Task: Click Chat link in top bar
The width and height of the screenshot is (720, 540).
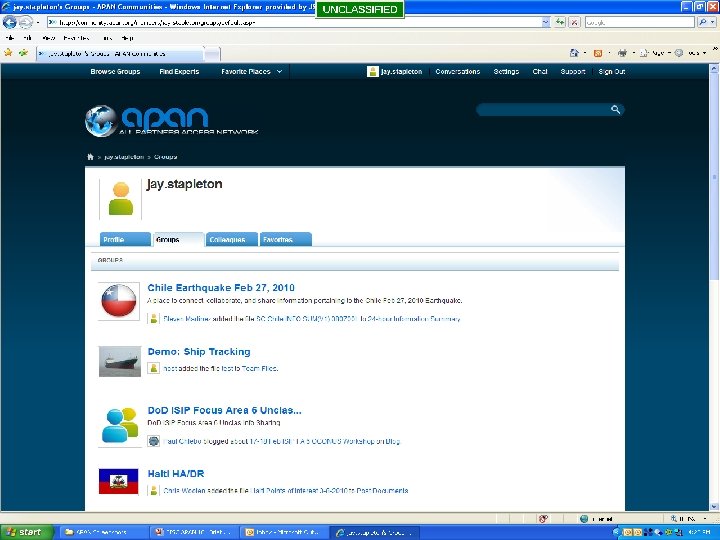Action: coord(540,71)
